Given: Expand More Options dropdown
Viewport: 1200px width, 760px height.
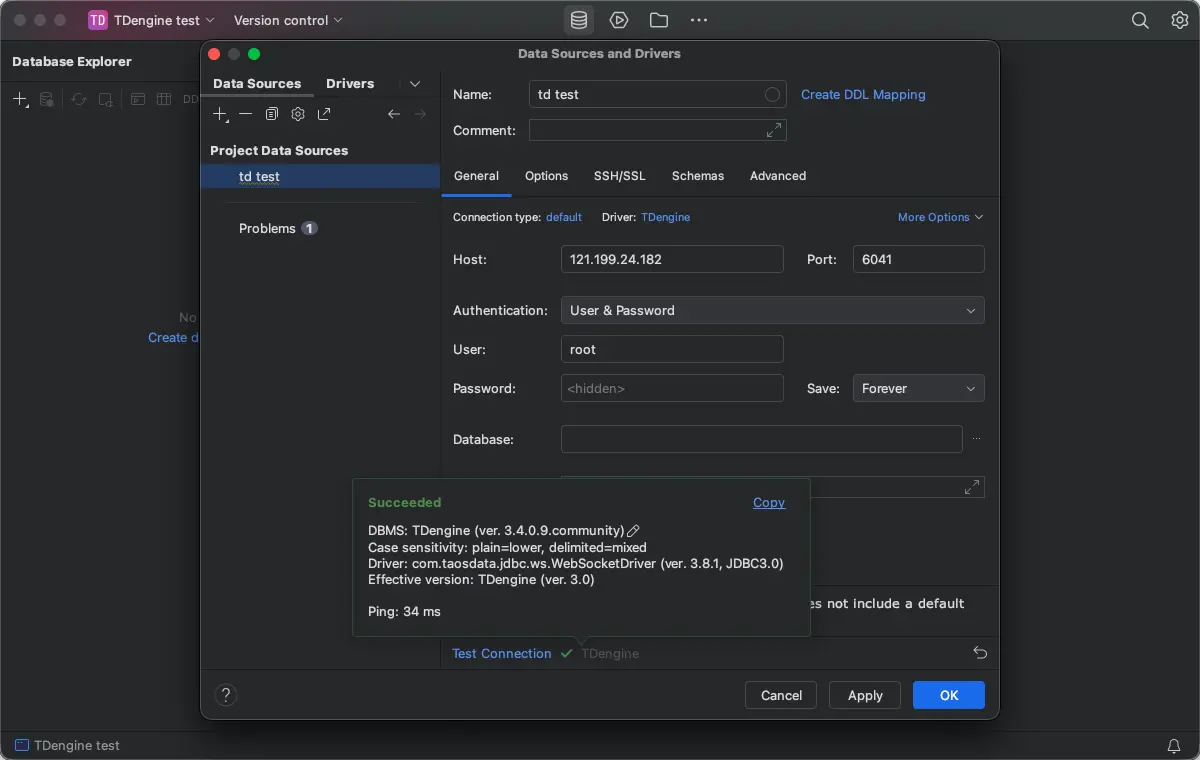Looking at the screenshot, I should pyautogui.click(x=940, y=217).
